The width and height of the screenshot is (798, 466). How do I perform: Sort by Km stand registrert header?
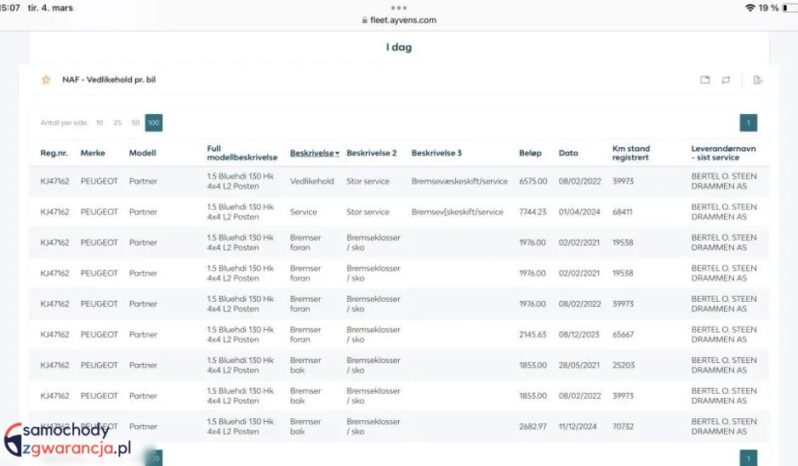tap(631, 153)
